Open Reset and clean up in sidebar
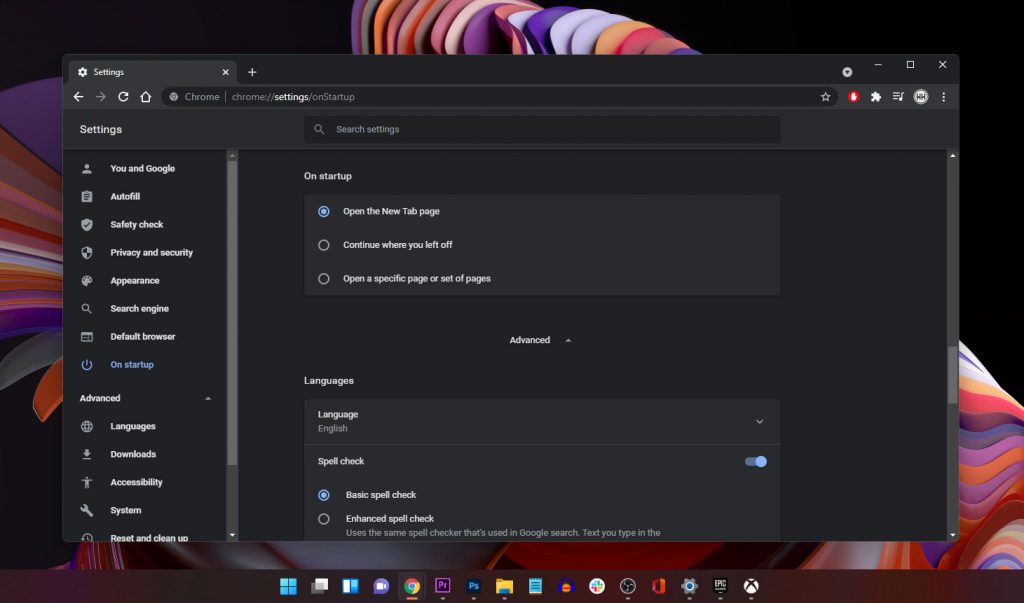 (149, 538)
